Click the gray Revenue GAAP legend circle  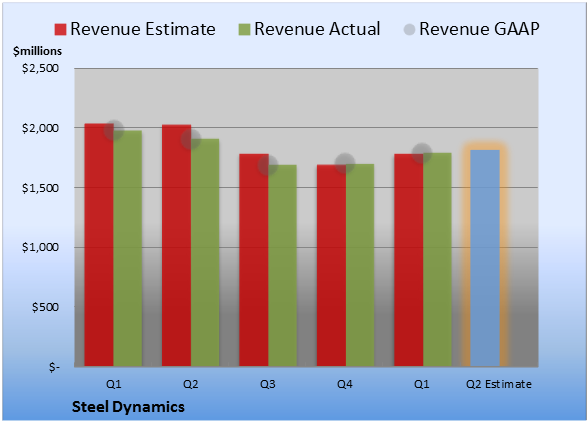[410, 29]
